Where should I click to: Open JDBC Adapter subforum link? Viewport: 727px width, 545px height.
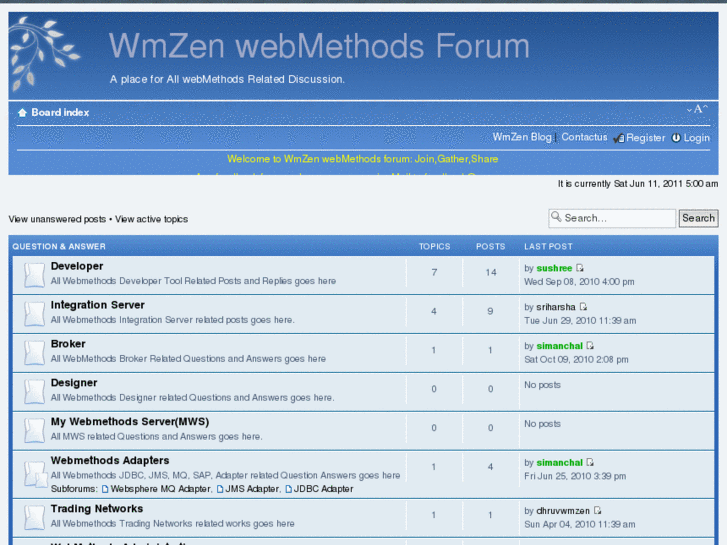[323, 489]
